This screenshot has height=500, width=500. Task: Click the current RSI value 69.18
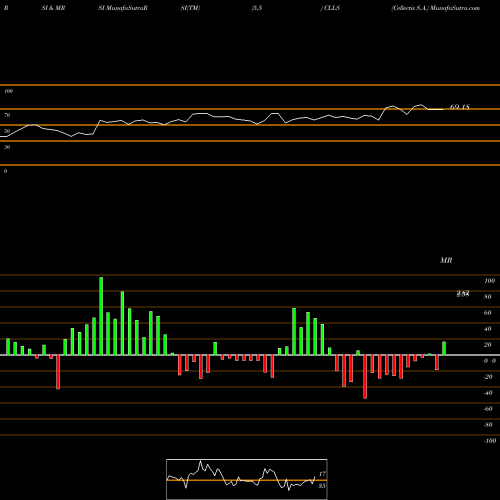tap(460, 107)
